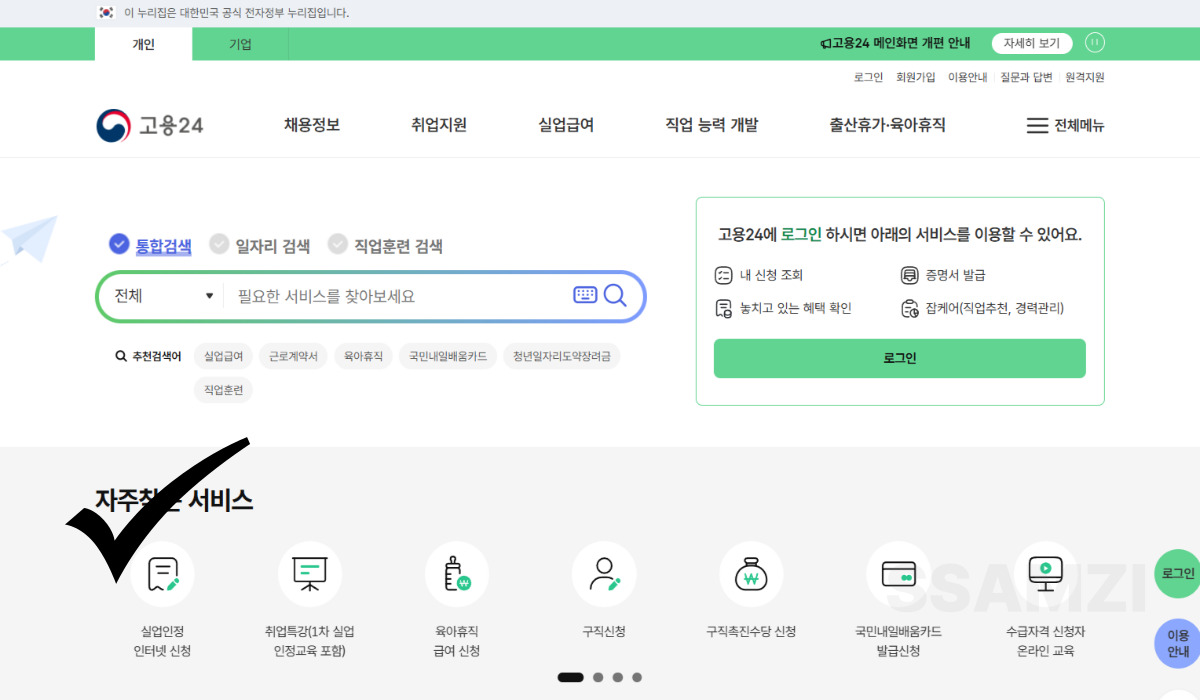Go to third carousel page dot
This screenshot has height=700, width=1200.
618,677
